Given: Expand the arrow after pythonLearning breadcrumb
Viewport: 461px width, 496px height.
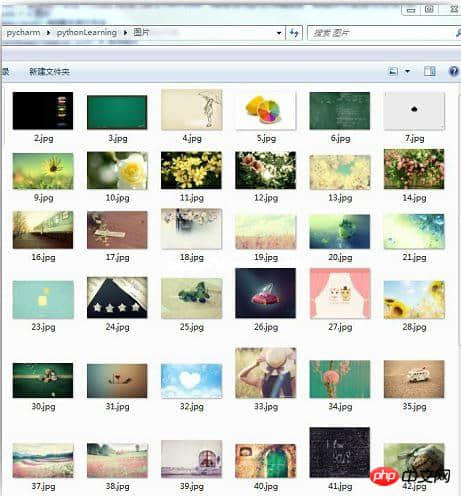Looking at the screenshot, I should (x=125, y=33).
